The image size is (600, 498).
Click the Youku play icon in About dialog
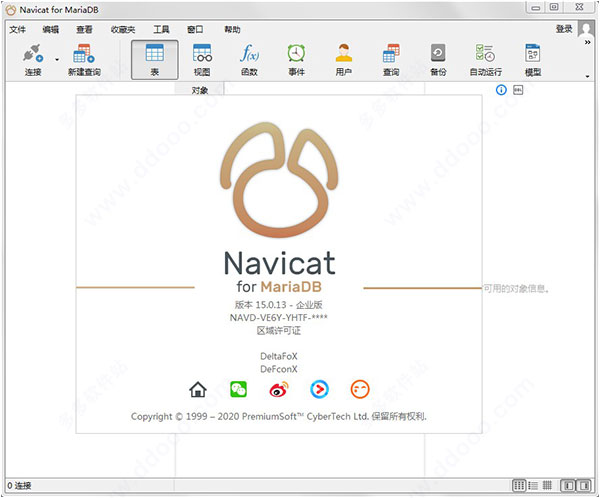tap(319, 390)
